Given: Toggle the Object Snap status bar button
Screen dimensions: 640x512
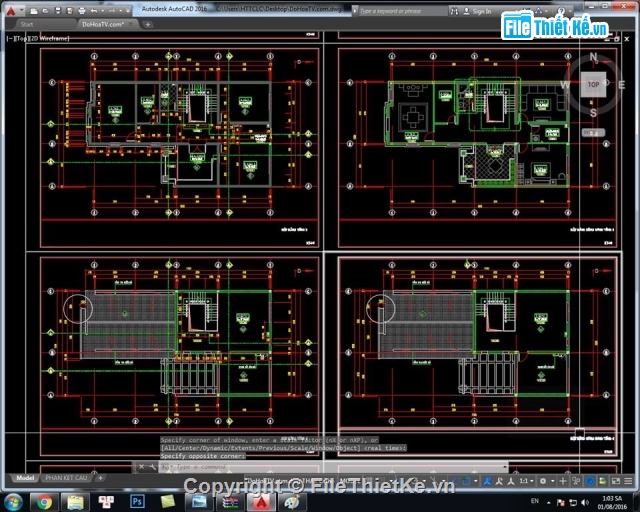Looking at the screenshot, I should [467, 481].
